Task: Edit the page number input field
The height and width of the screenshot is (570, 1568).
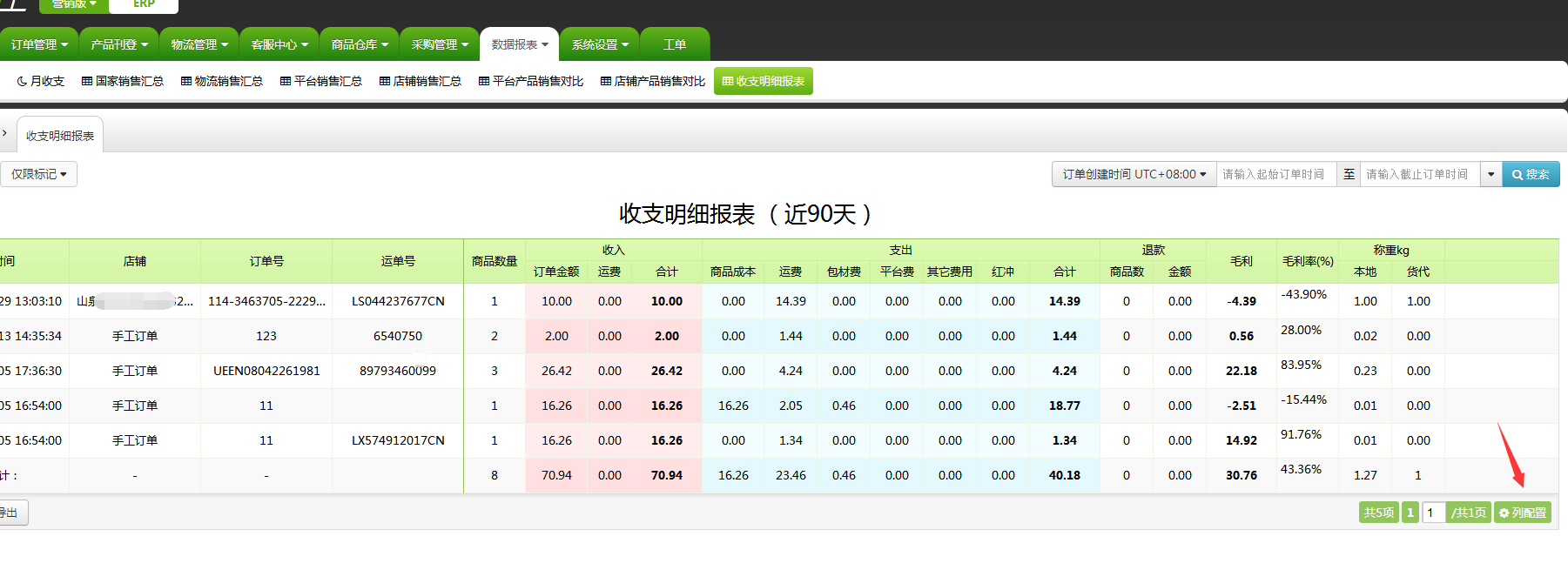Action: click(x=1434, y=513)
